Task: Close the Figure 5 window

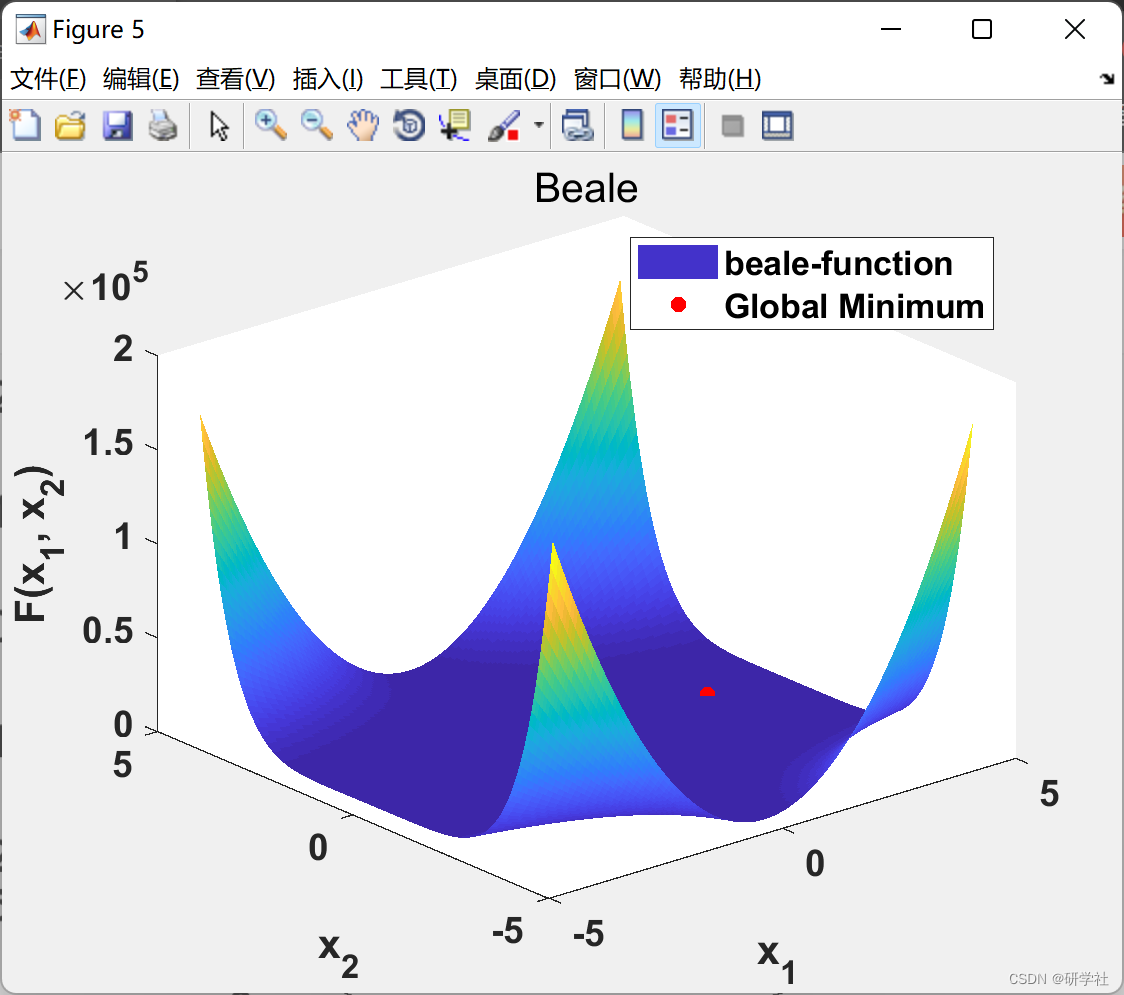Action: (x=1075, y=29)
